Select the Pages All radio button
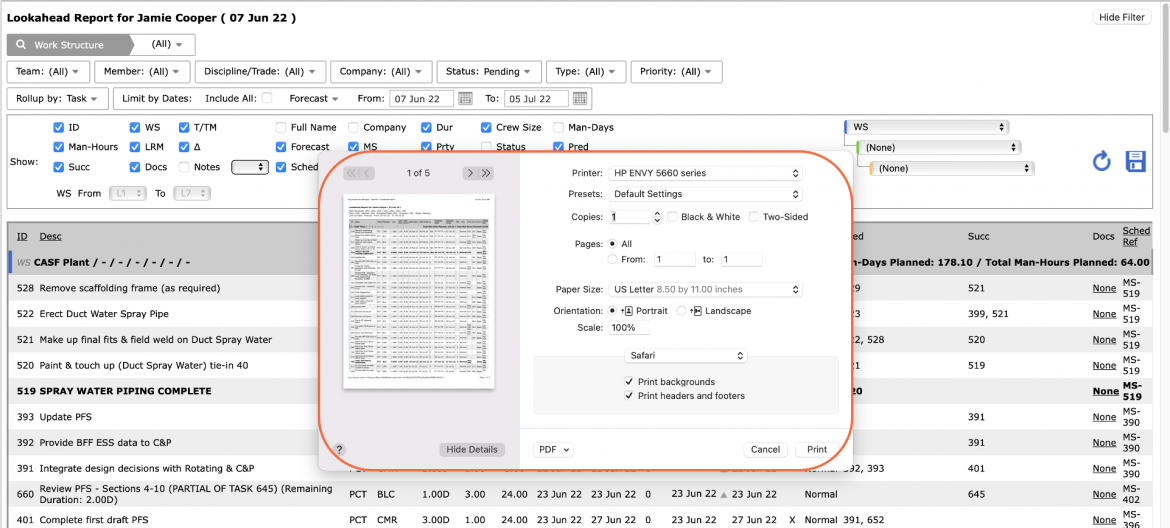The image size is (1170, 528). point(613,244)
